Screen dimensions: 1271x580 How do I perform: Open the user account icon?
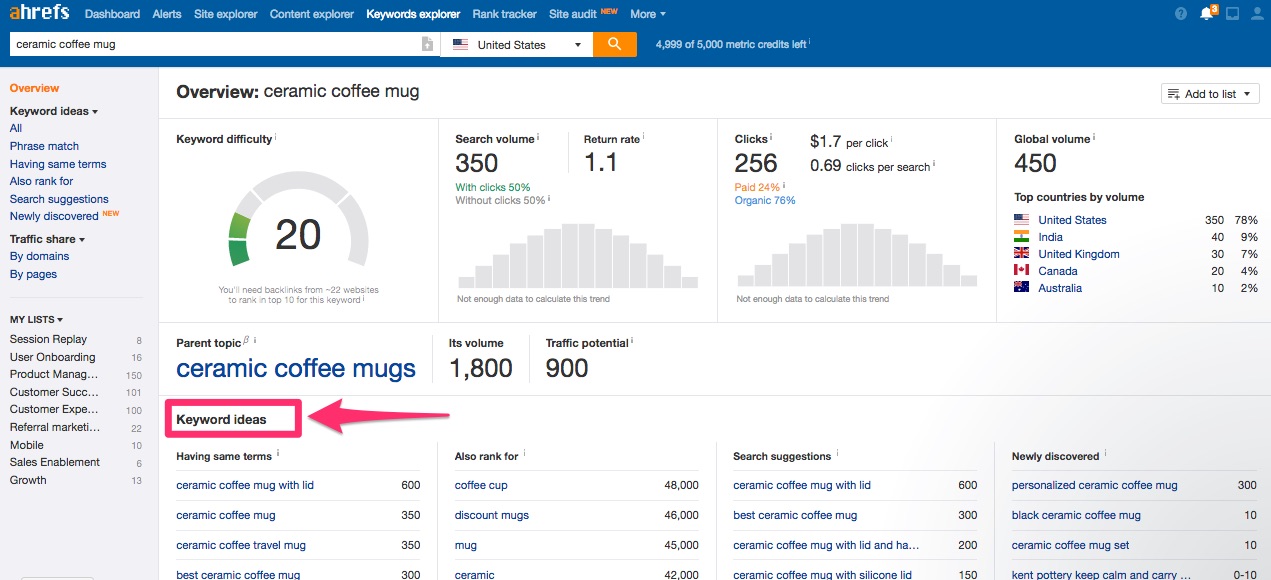tap(1257, 14)
